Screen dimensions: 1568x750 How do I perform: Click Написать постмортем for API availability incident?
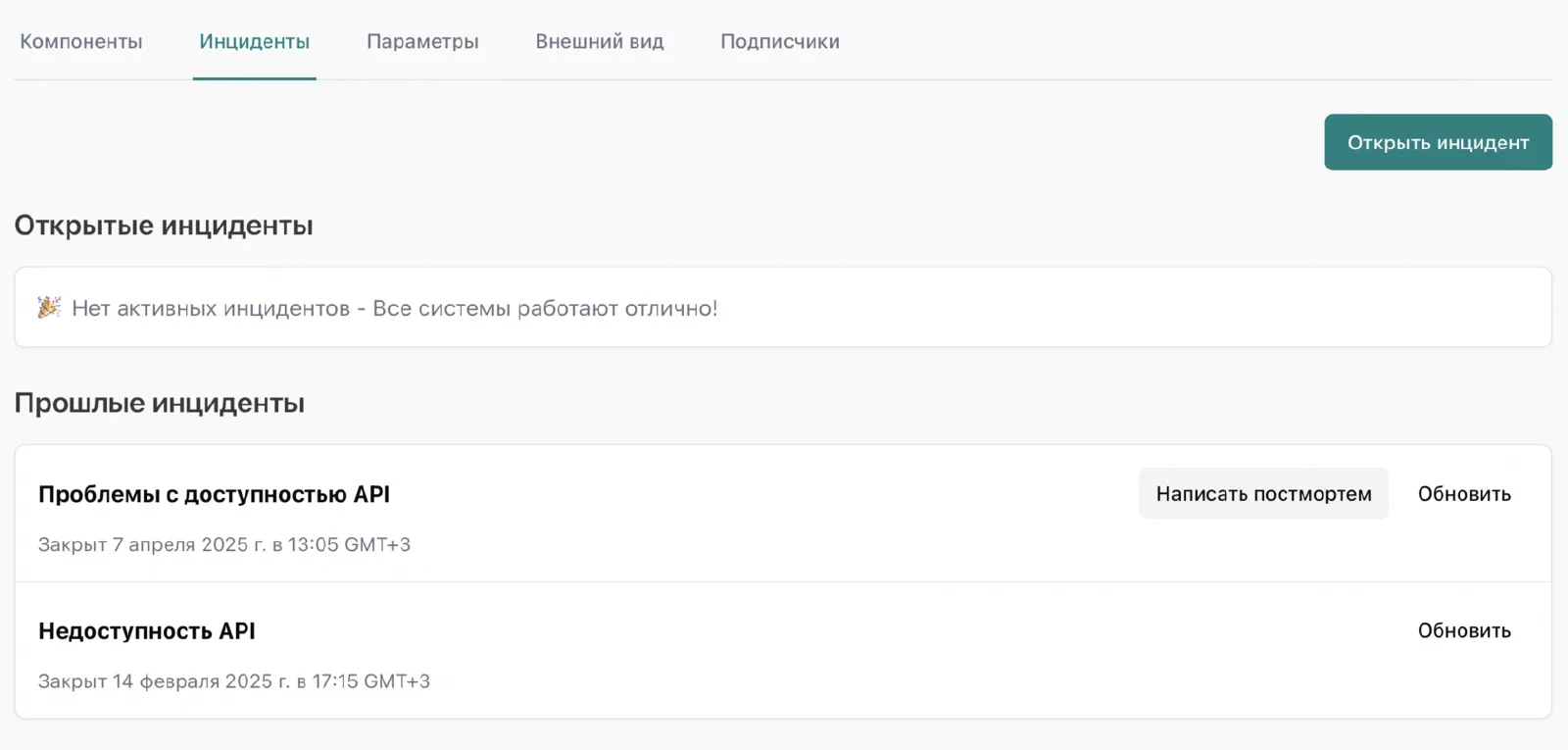(x=1263, y=493)
